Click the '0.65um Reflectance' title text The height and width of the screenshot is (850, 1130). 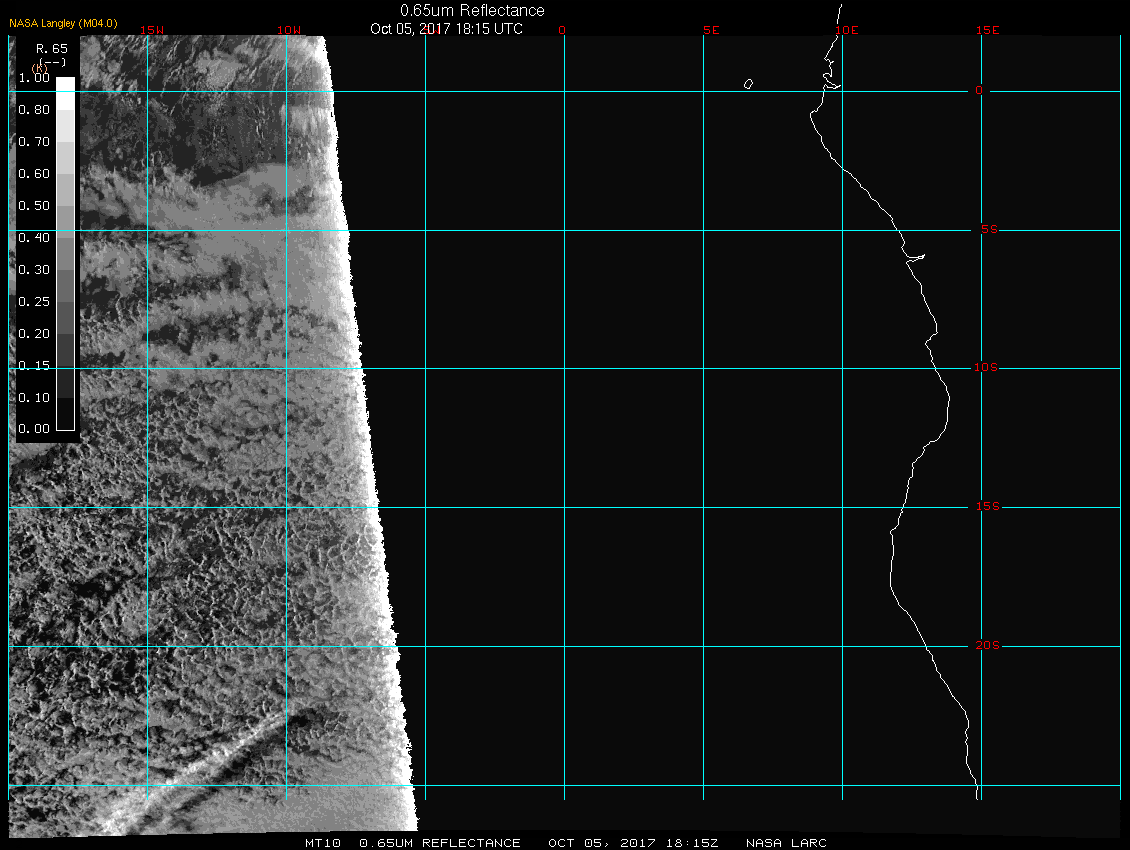tap(472, 10)
